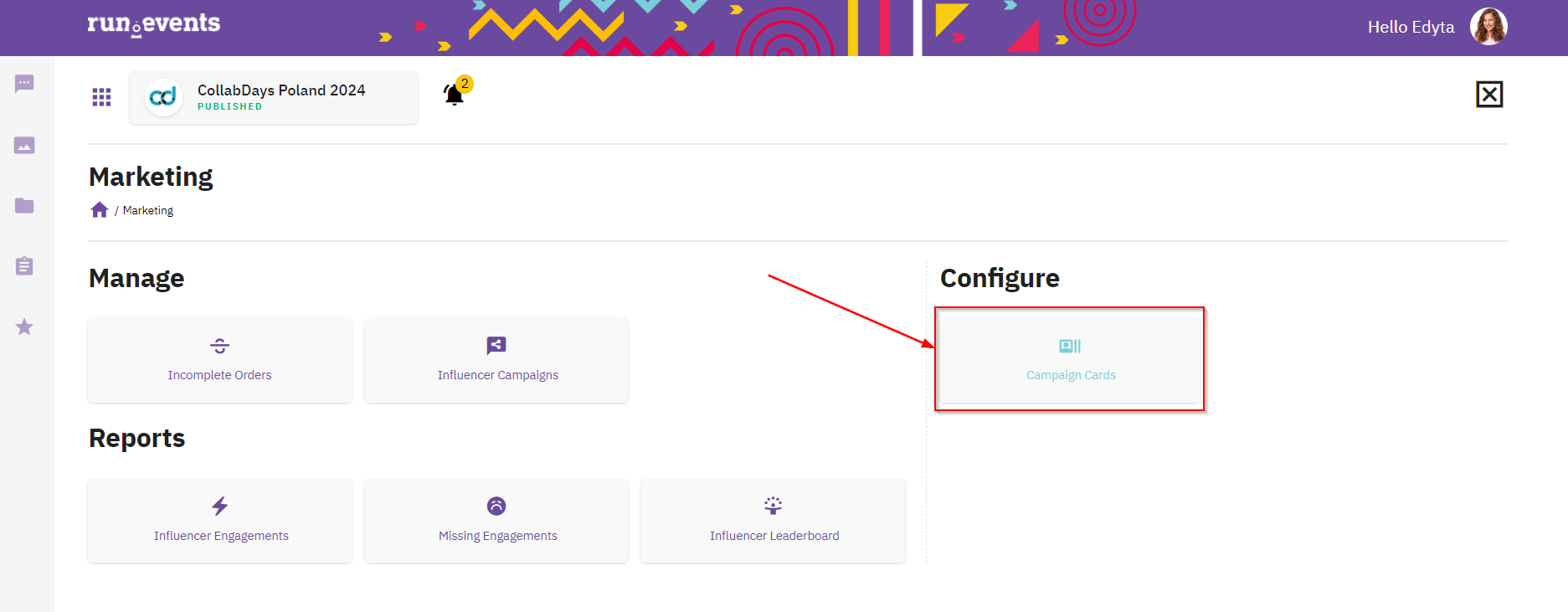The height and width of the screenshot is (612, 1568).
Task: Open the Campaign Cards configuration tile
Action: [x=1070, y=359]
